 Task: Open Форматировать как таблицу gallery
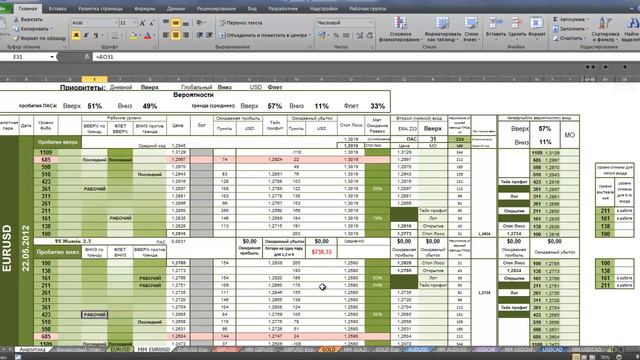tap(442, 29)
